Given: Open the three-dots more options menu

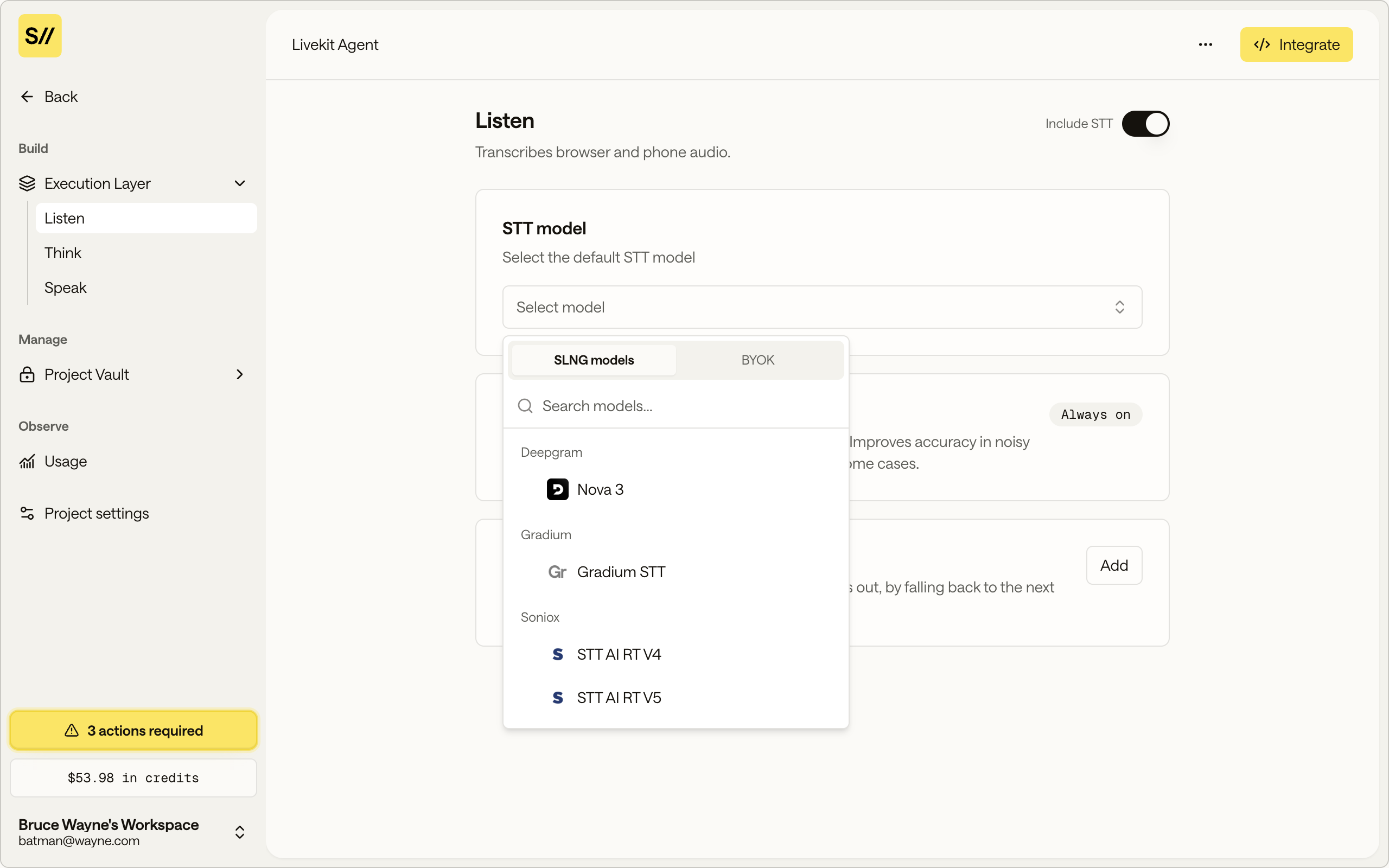Looking at the screenshot, I should point(1205,44).
